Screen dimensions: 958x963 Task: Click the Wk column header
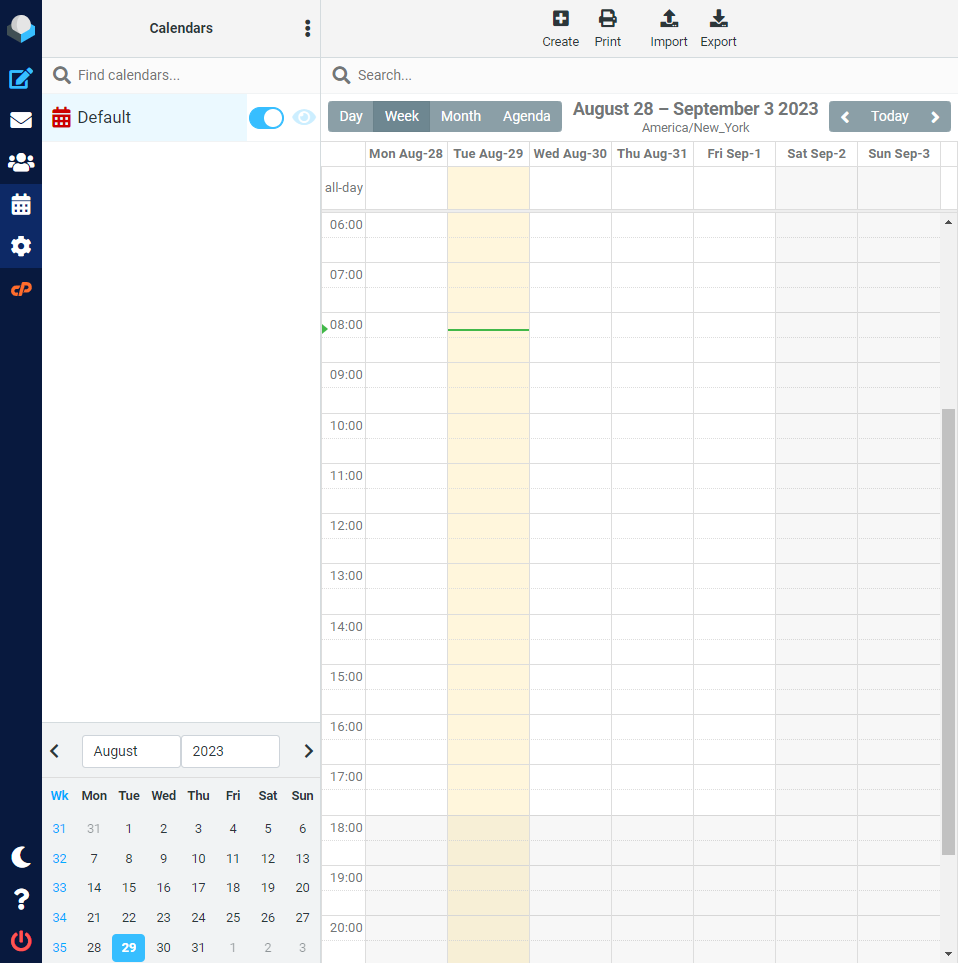point(60,795)
